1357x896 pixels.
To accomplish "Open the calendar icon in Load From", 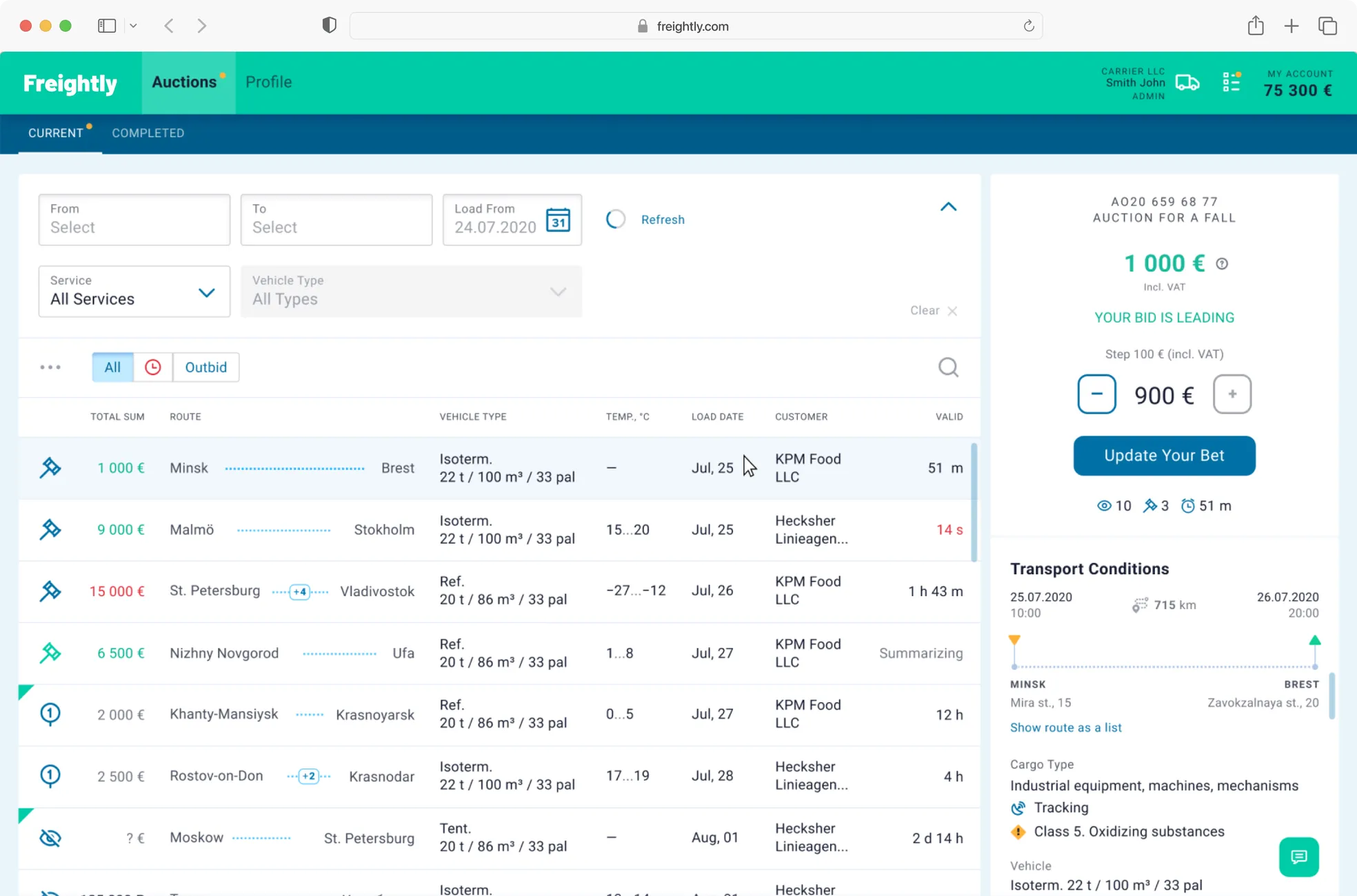I will 558,220.
